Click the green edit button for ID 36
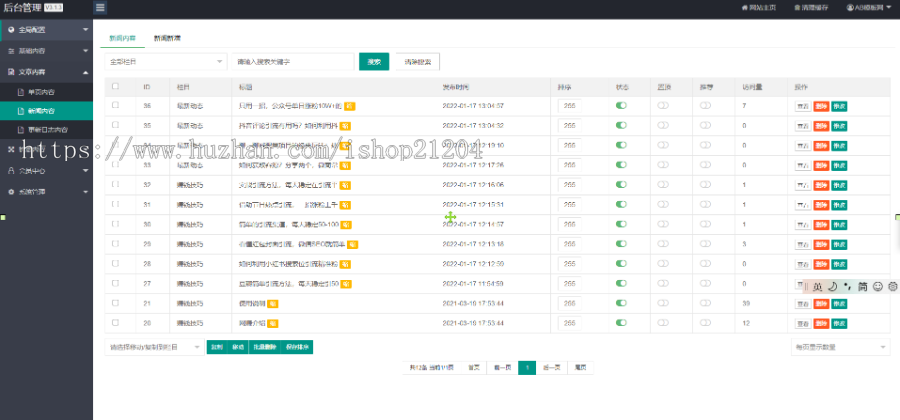Viewport: 900px width, 420px height. [839, 106]
